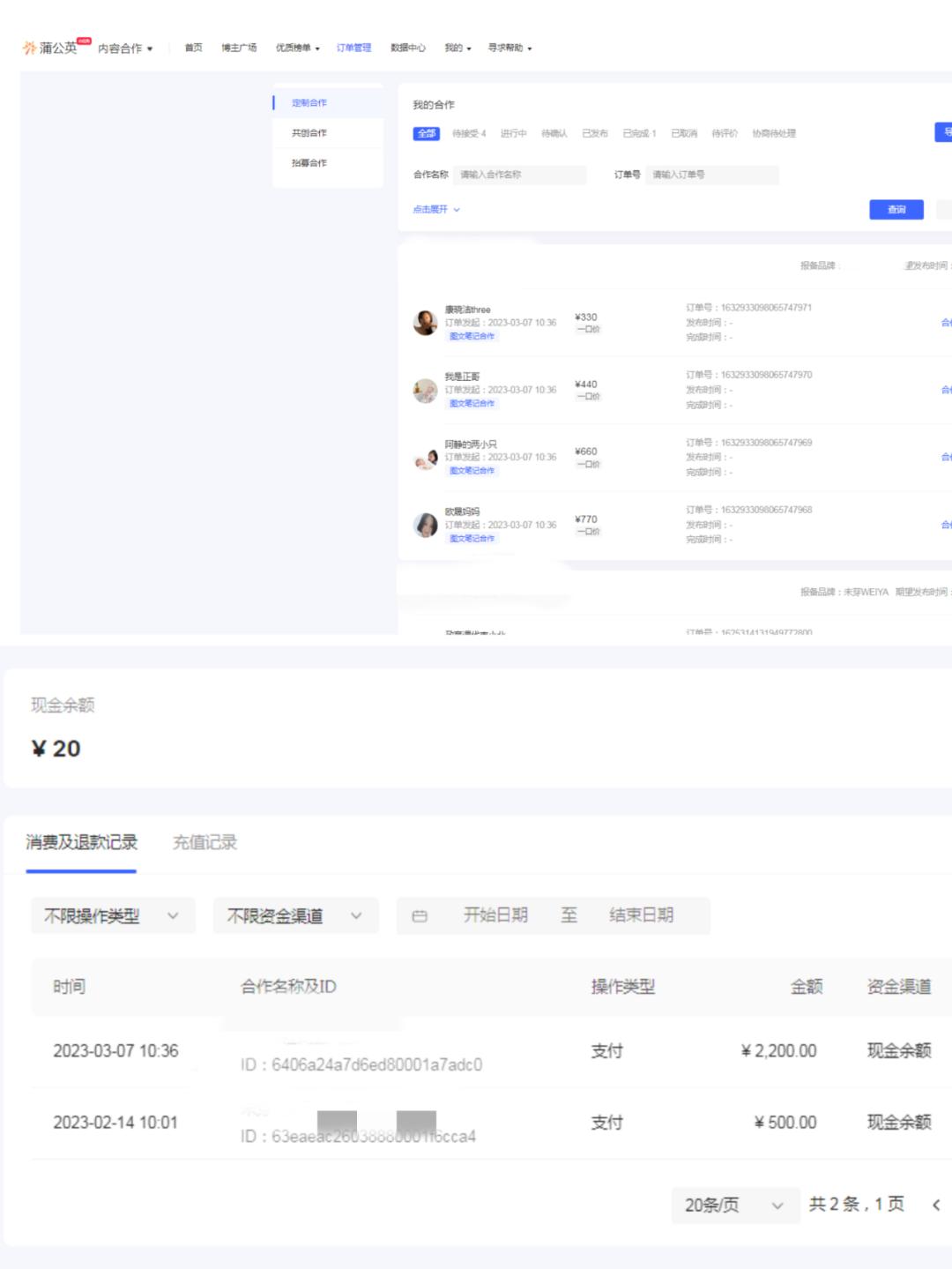The width and height of the screenshot is (952, 1269).
Task: Click 康晓洁three's profile avatar
Action: tap(424, 323)
